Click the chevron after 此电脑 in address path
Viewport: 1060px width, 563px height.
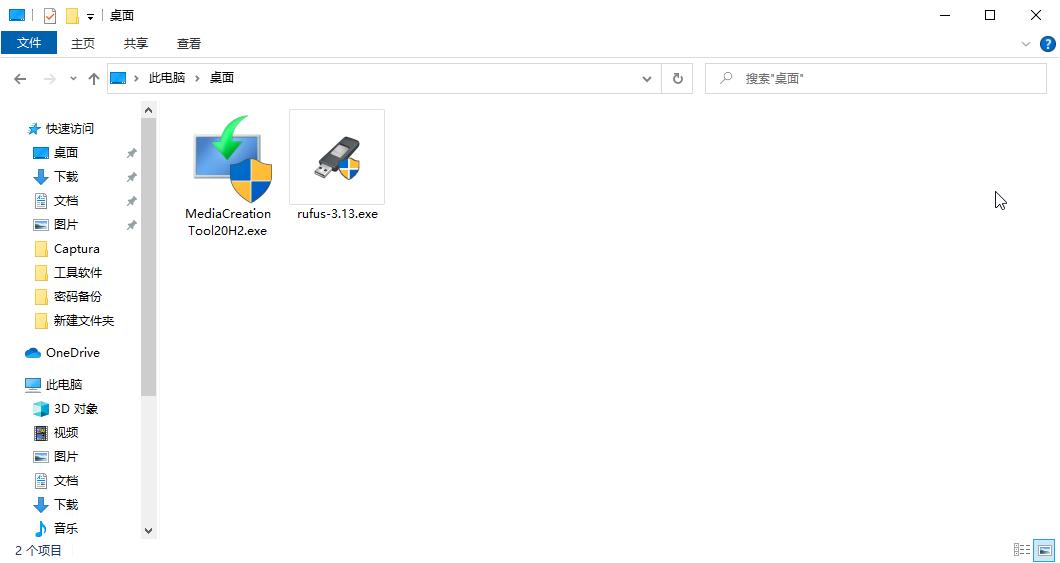[197, 78]
